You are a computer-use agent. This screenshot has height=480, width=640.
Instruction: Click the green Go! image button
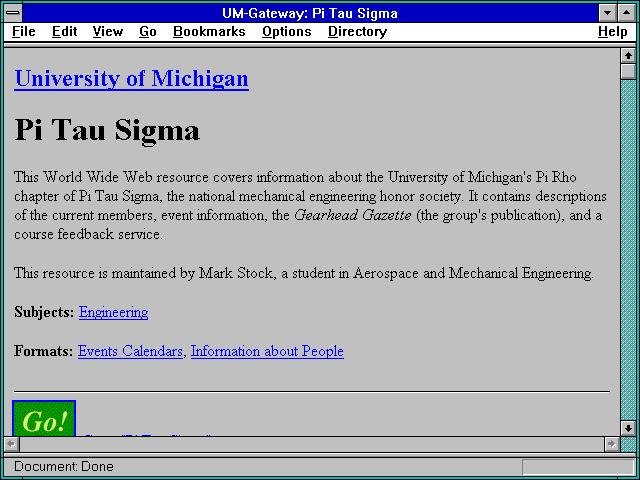[x=44, y=418]
